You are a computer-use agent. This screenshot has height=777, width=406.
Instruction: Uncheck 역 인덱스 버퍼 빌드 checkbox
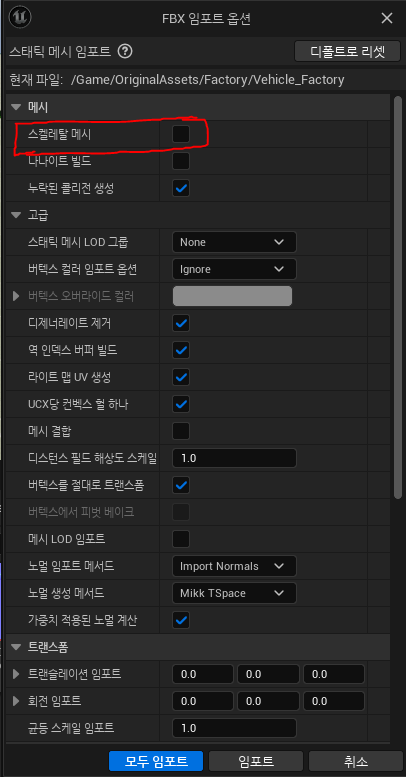[181, 350]
